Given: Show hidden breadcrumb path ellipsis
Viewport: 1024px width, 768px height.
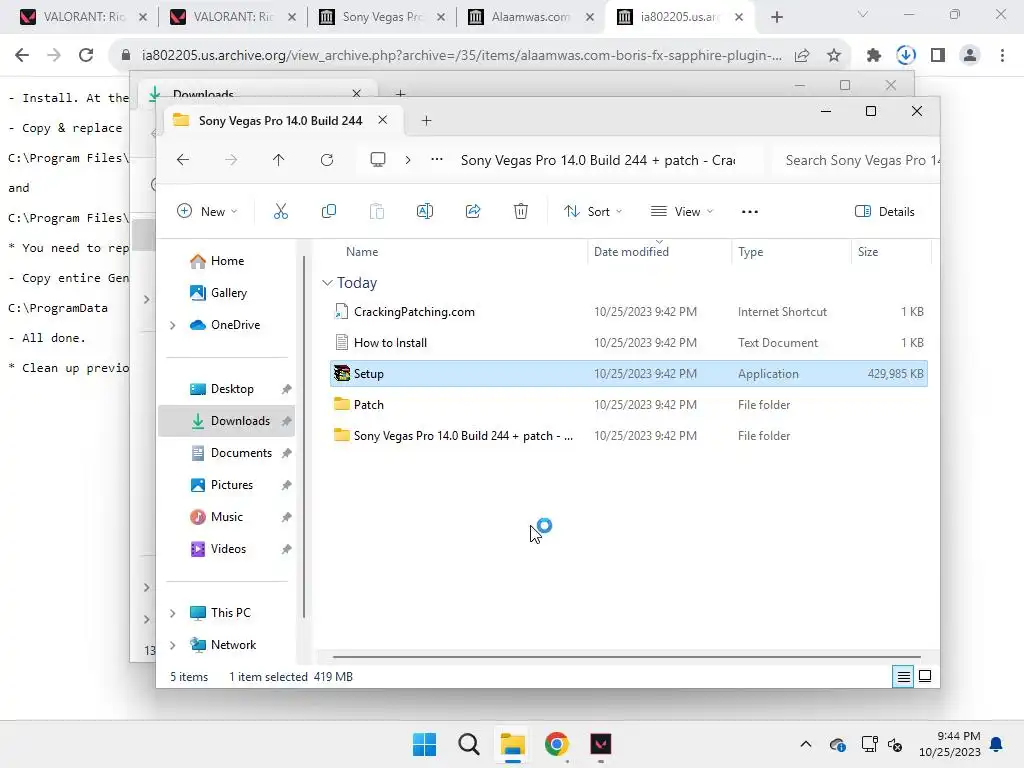Looking at the screenshot, I should (437, 160).
